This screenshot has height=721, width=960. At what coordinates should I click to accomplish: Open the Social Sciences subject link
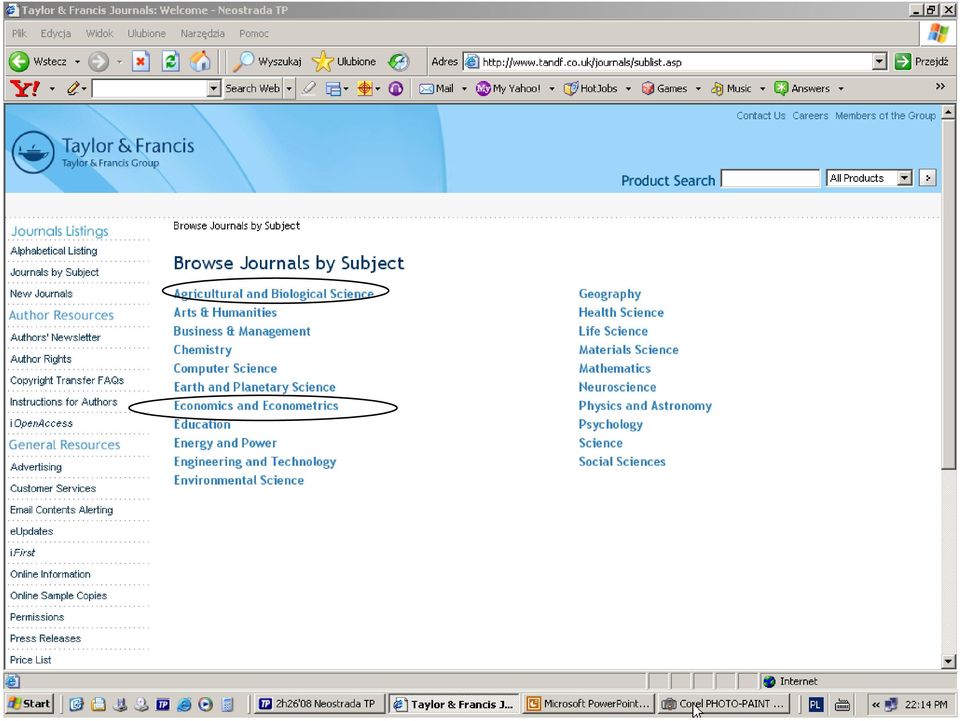point(622,461)
